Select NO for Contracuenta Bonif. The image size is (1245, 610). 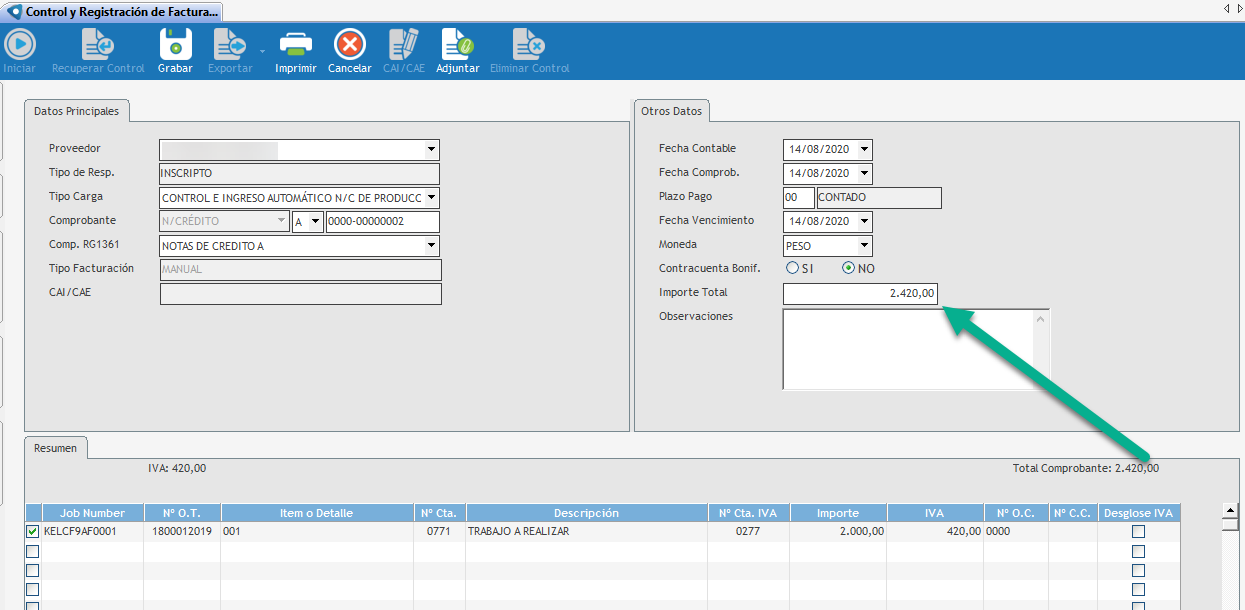coord(849,268)
